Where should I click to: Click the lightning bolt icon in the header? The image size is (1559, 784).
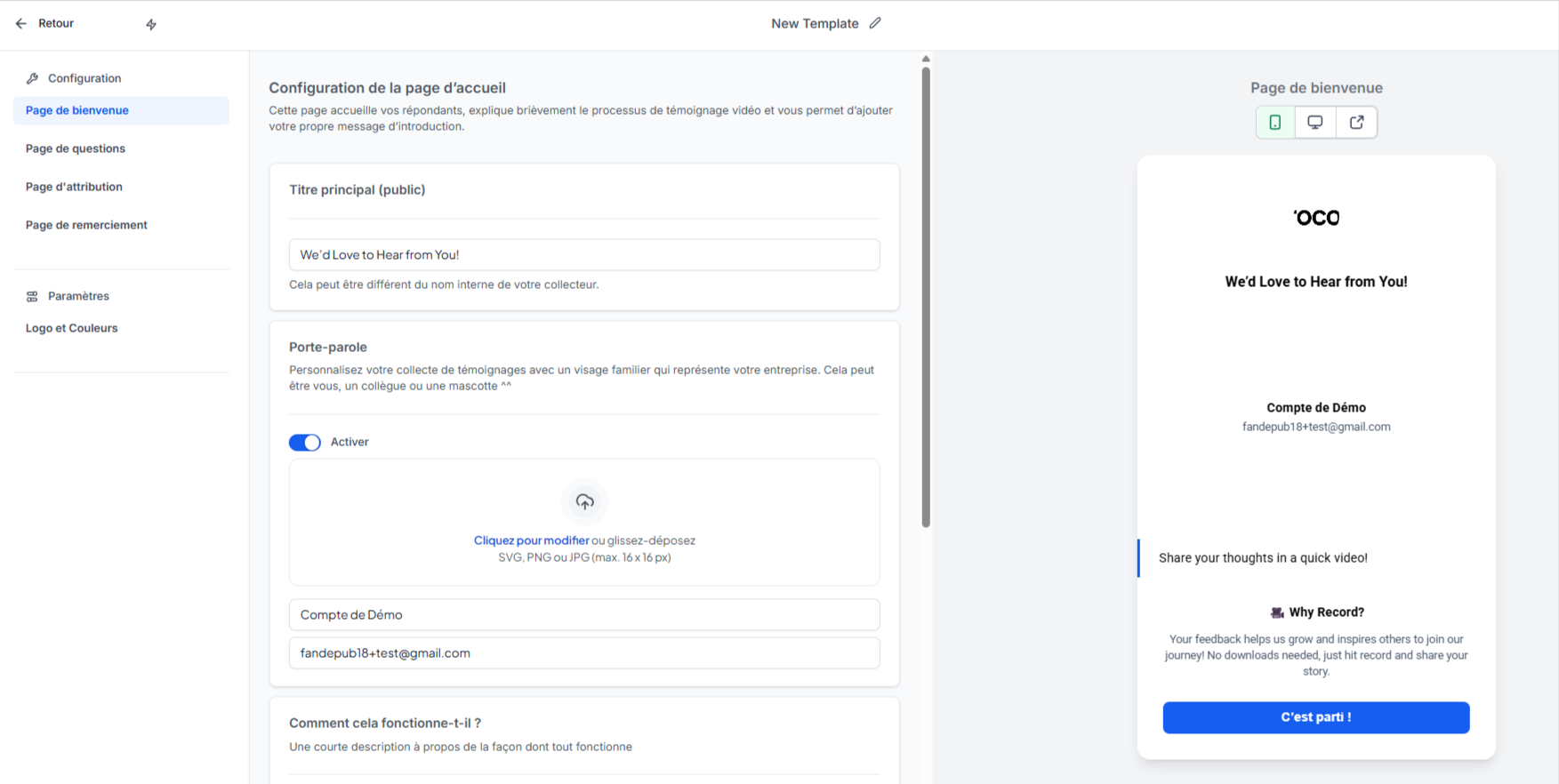click(x=151, y=24)
